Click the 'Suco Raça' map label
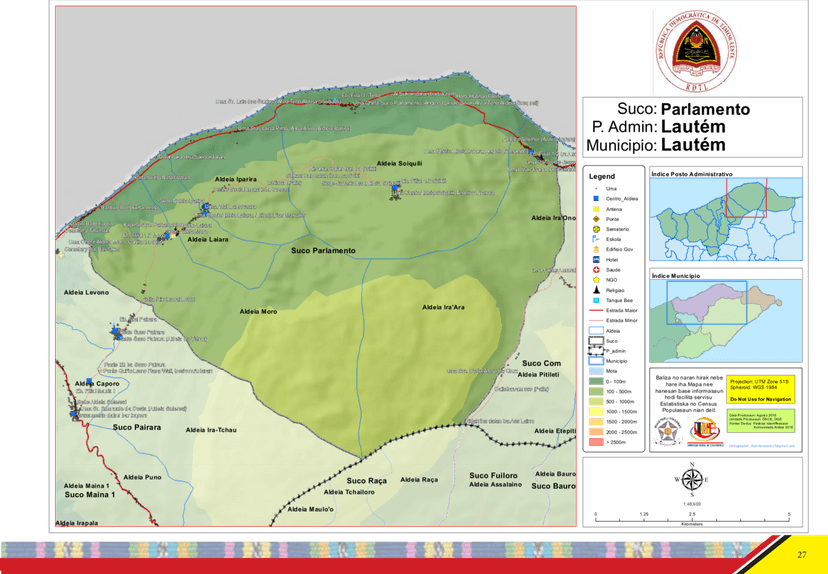The width and height of the screenshot is (828, 574). click(x=366, y=481)
